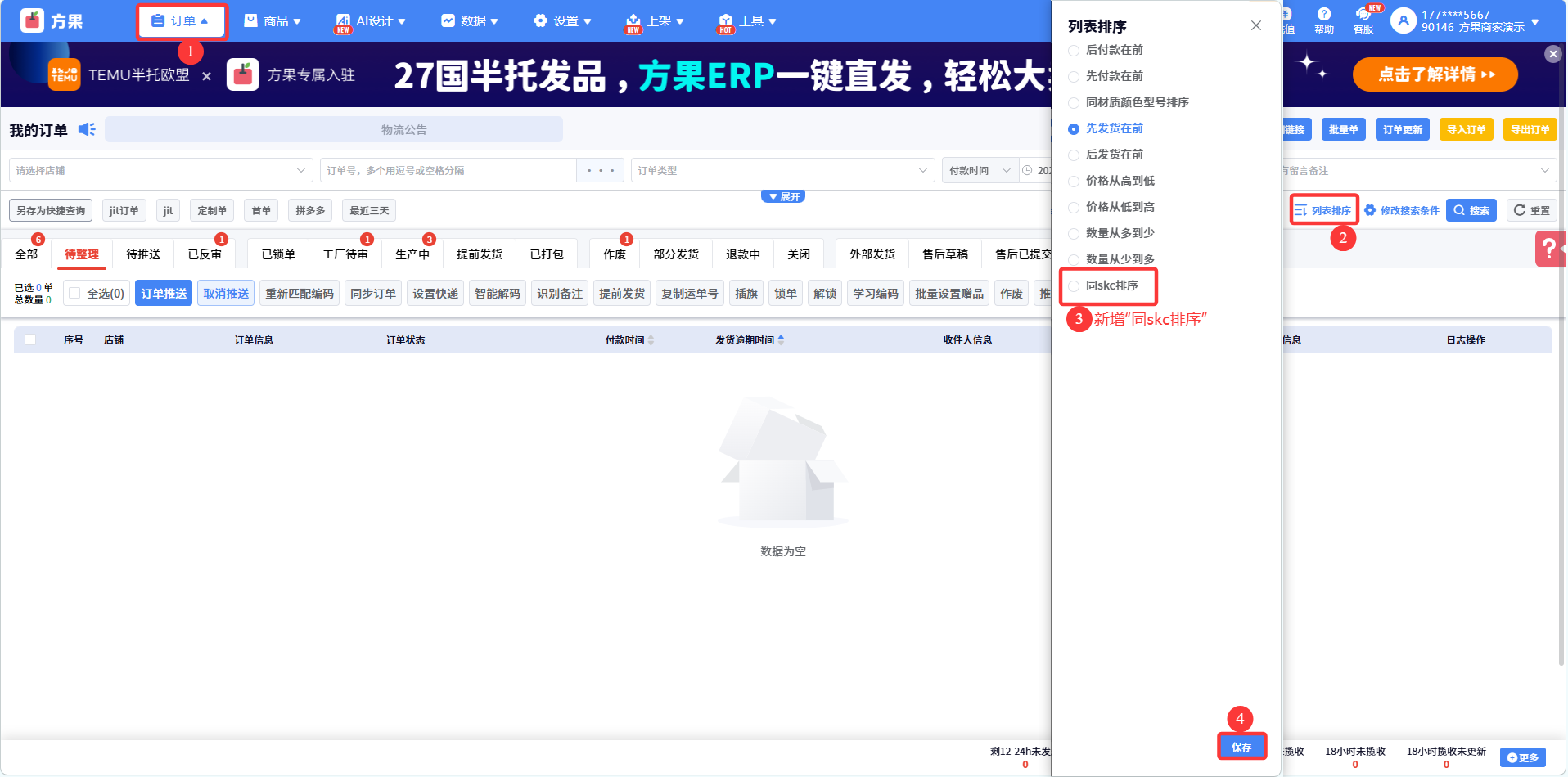This screenshot has height=777, width=1568.
Task: Select the 同skc排序 radio option
Action: tap(1074, 286)
